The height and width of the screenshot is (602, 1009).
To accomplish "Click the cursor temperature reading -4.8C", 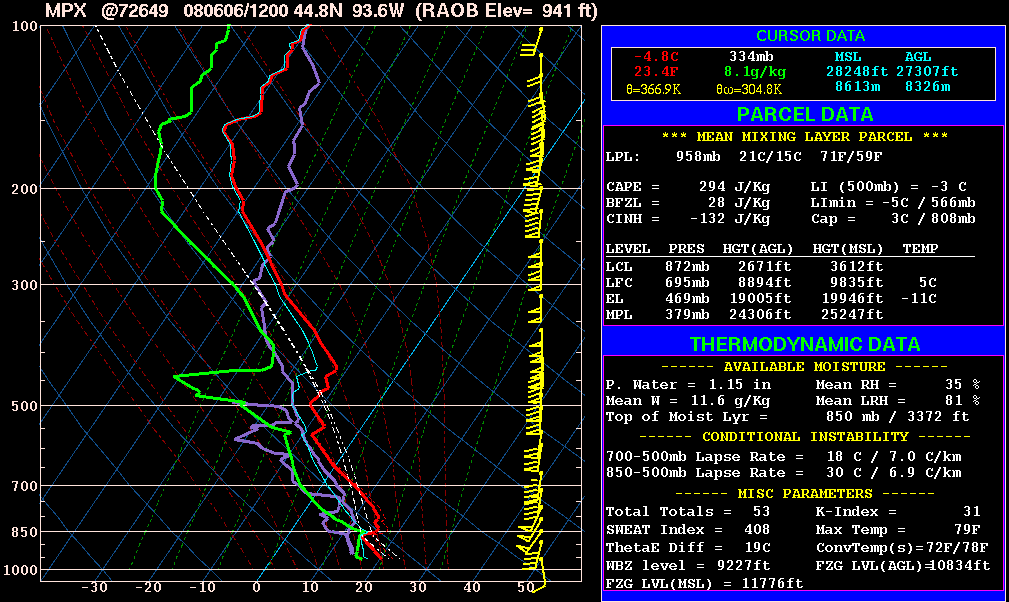I will [x=656, y=57].
